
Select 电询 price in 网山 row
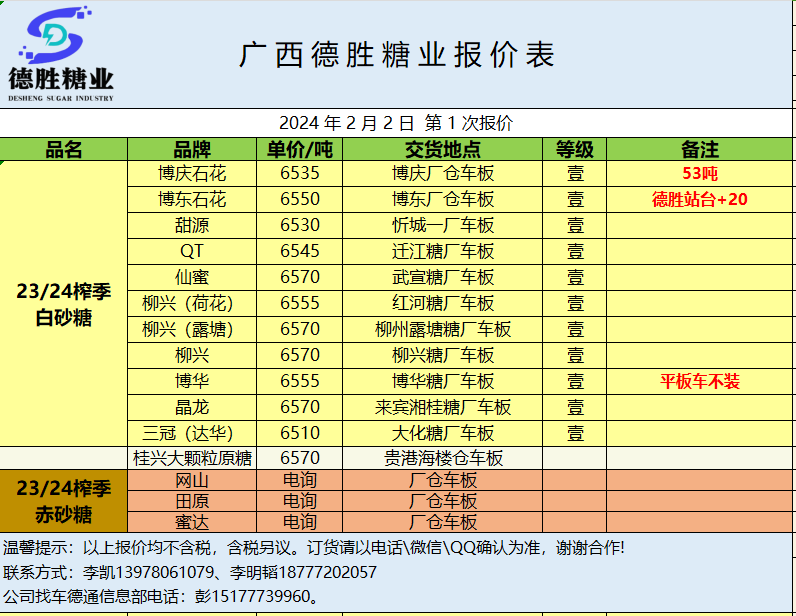(x=300, y=480)
